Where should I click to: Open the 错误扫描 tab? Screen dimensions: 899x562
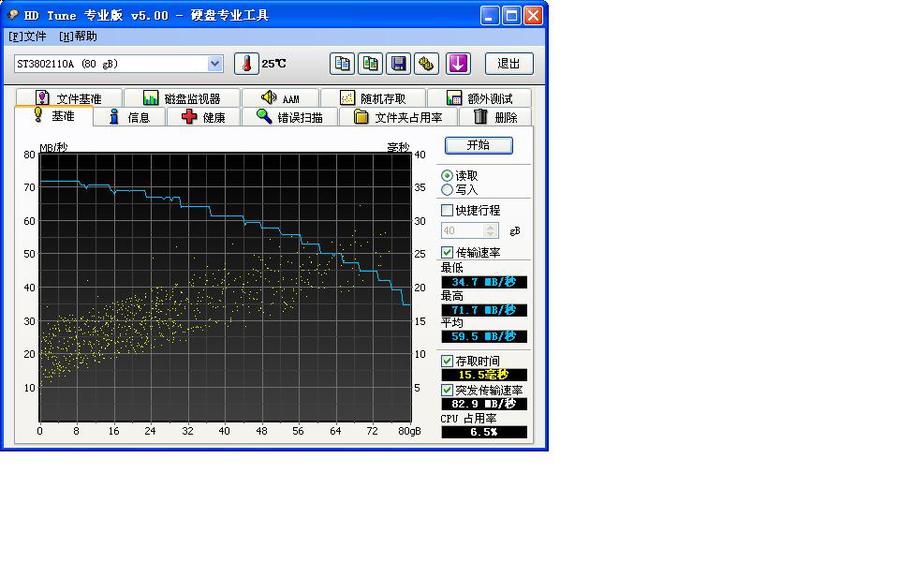point(290,117)
